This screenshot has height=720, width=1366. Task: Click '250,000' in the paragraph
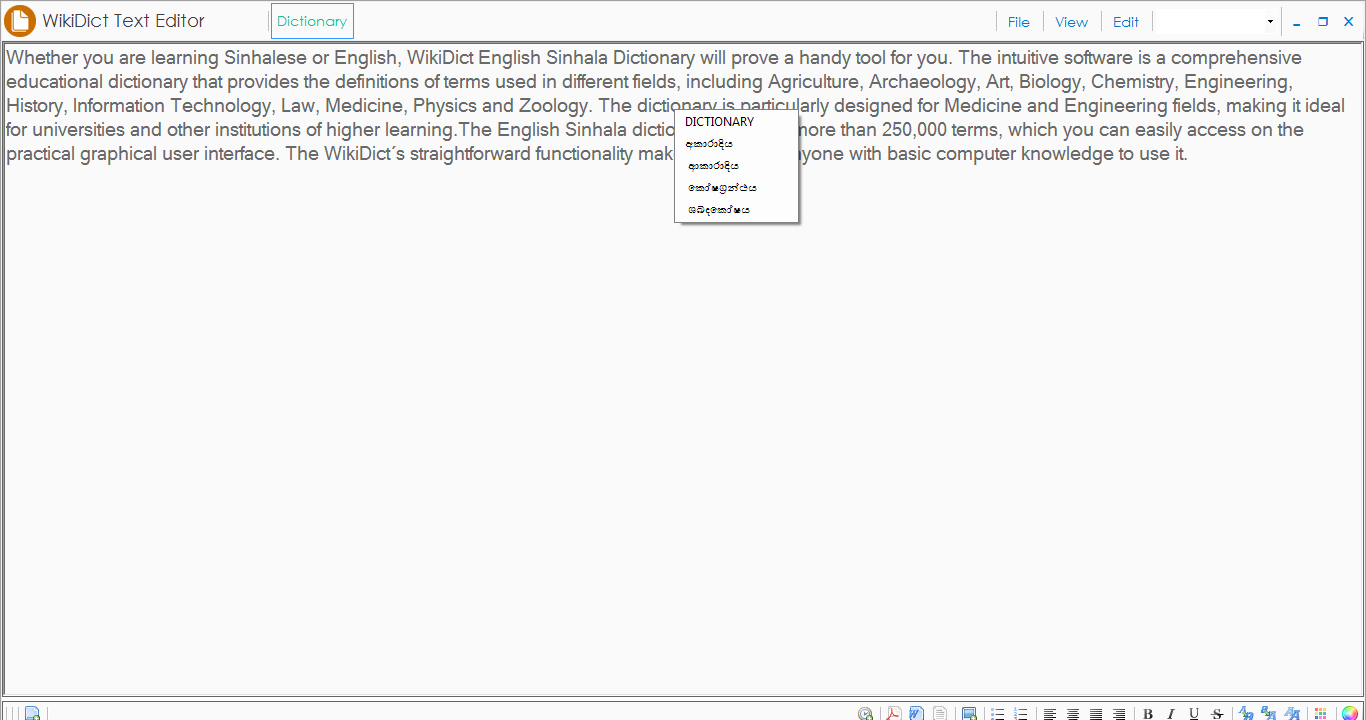coord(914,130)
